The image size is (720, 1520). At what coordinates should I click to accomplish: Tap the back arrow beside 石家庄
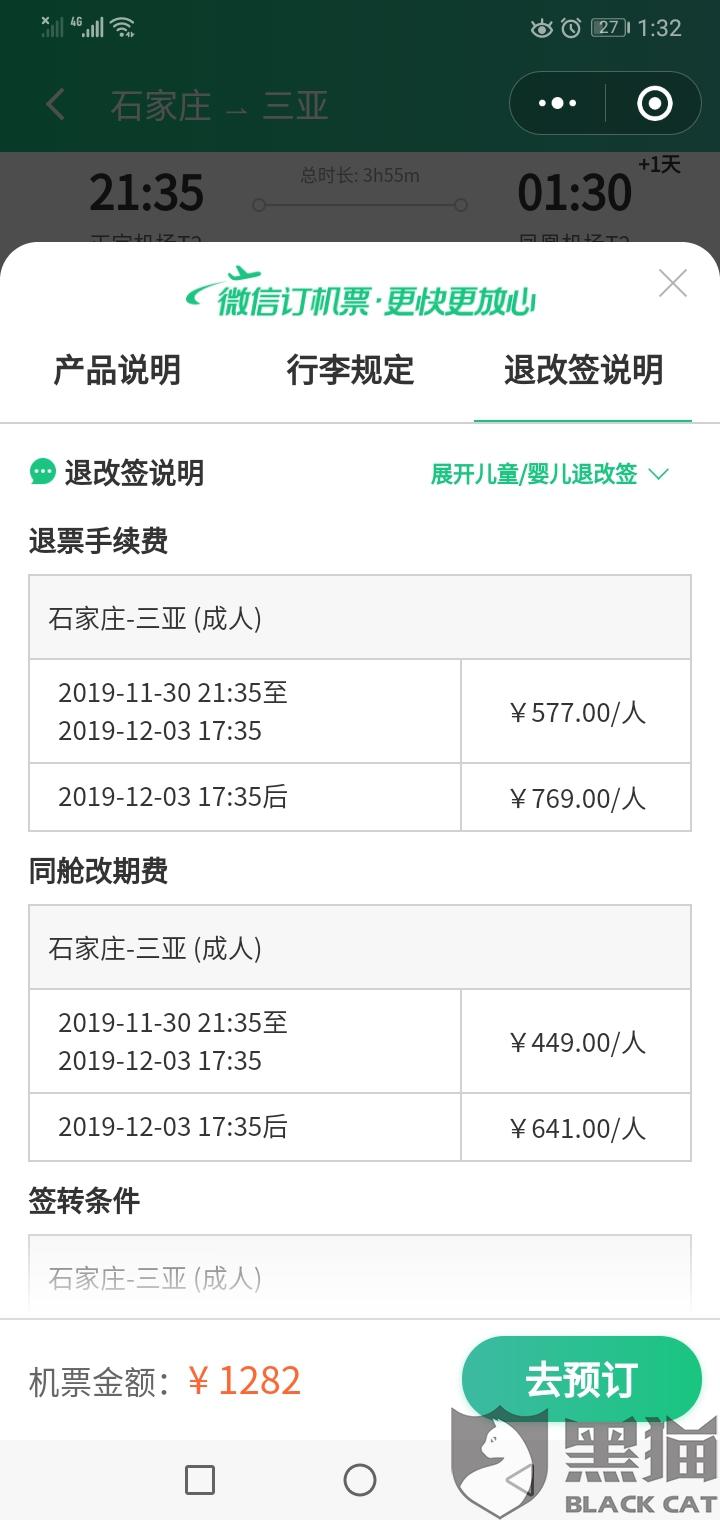click(55, 104)
